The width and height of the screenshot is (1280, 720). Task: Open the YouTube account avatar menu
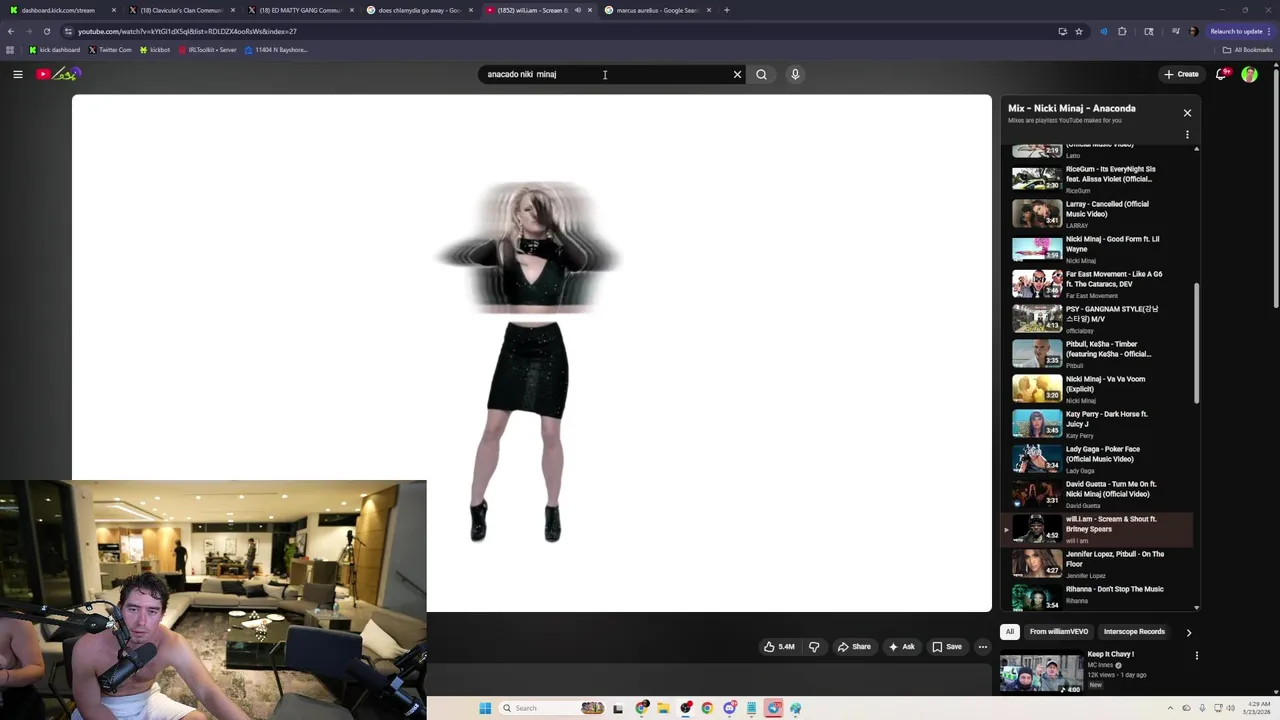(x=1249, y=74)
